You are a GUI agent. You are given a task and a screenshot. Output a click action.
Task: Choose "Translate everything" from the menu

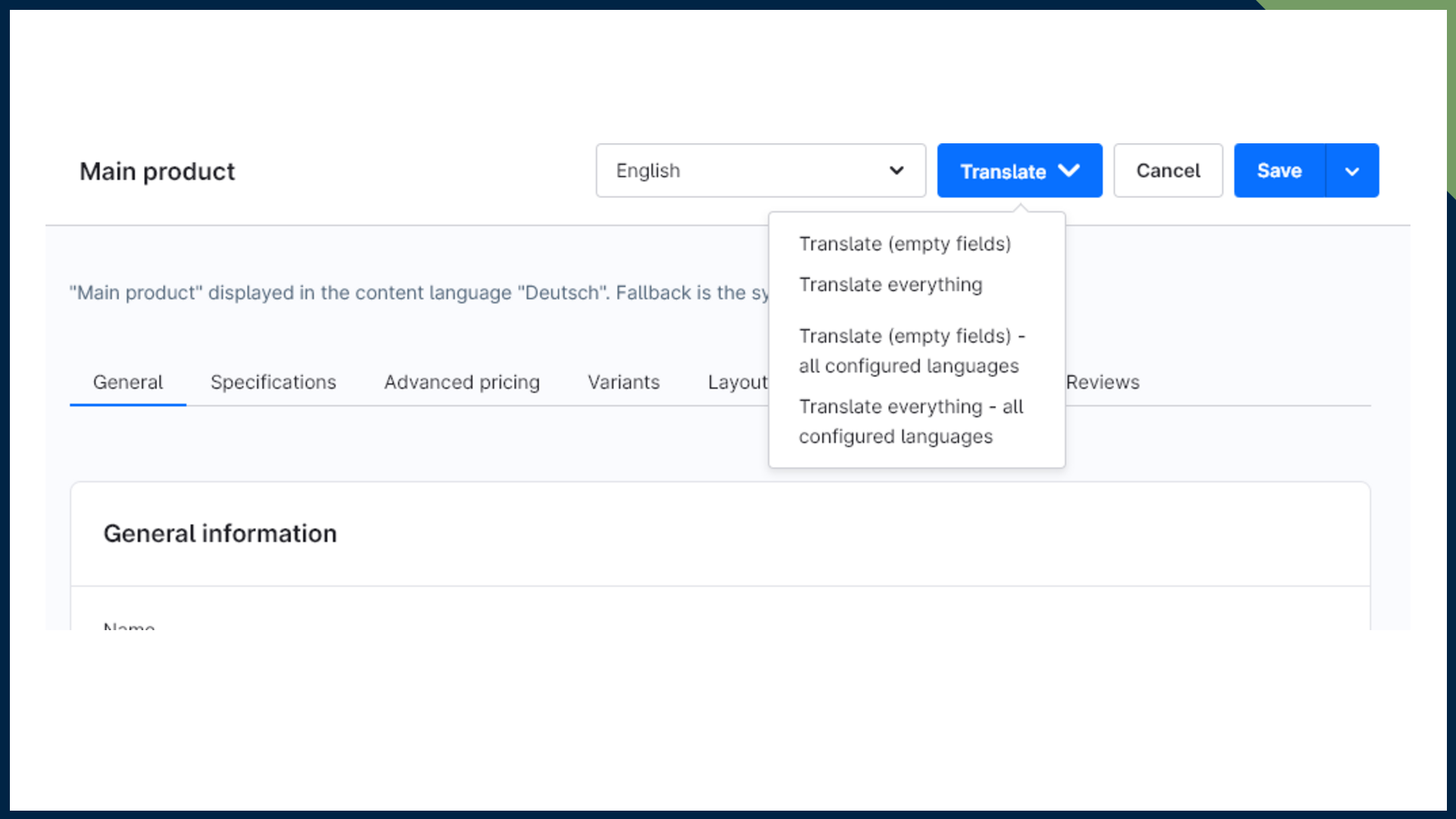pyautogui.click(x=891, y=284)
